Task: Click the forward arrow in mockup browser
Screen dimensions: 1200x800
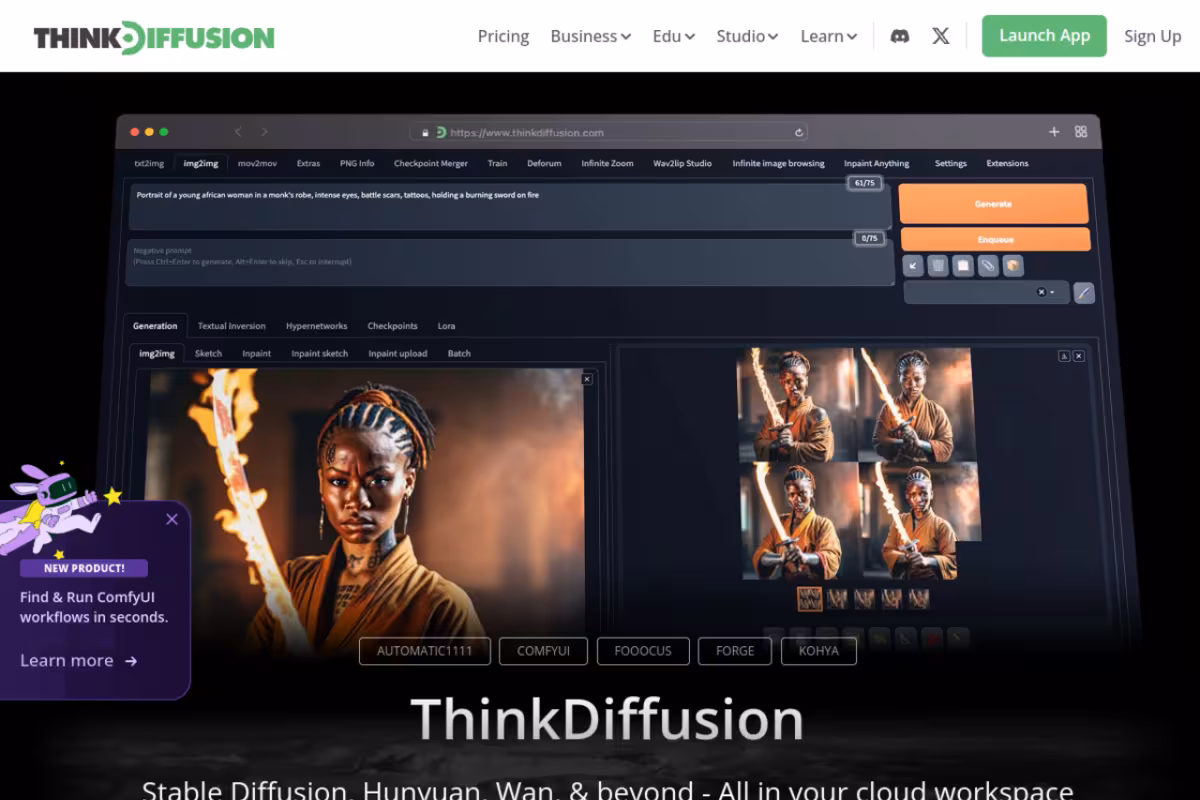Action: tap(264, 132)
